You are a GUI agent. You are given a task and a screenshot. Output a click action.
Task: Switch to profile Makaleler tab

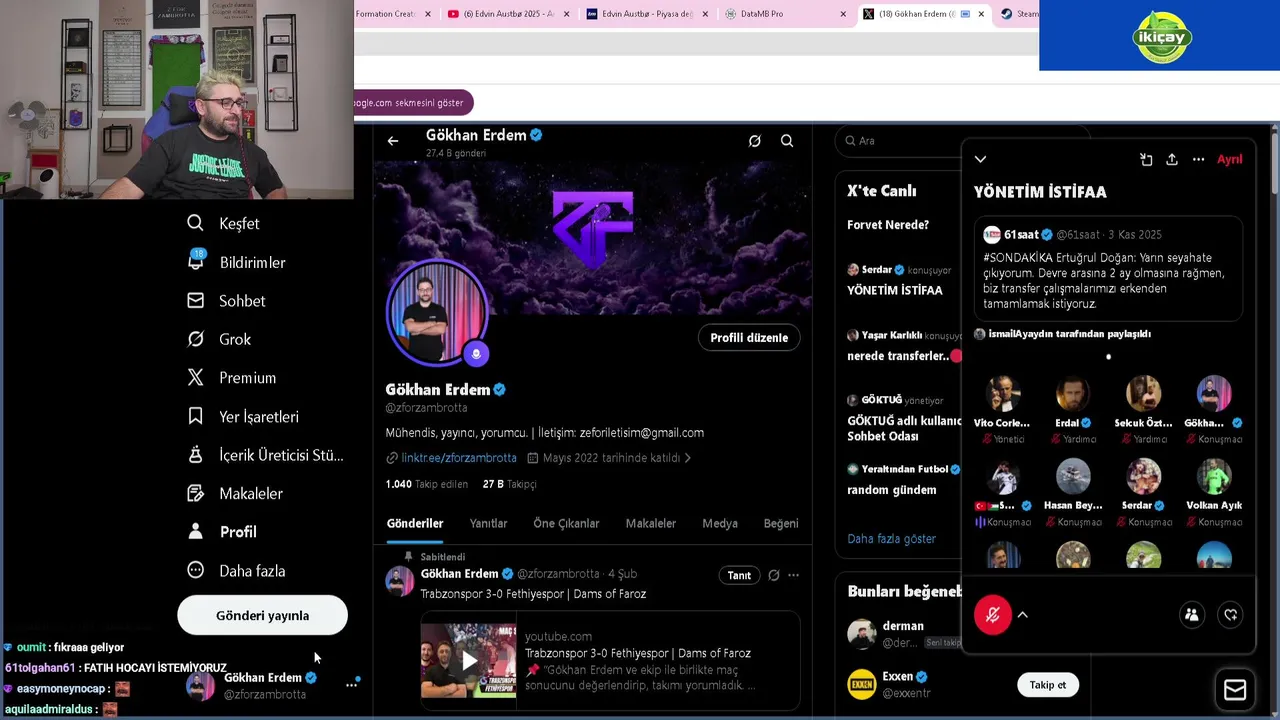tap(651, 523)
